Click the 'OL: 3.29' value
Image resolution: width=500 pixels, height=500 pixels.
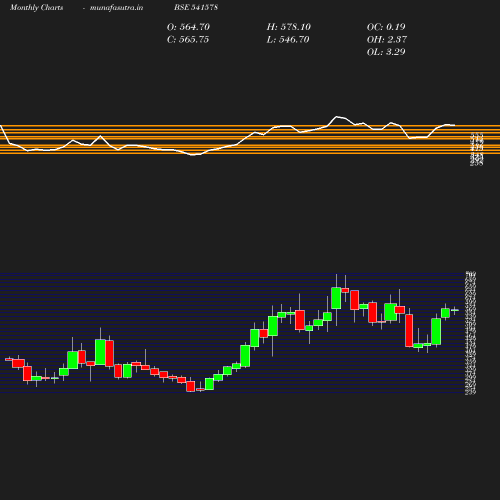(386, 52)
